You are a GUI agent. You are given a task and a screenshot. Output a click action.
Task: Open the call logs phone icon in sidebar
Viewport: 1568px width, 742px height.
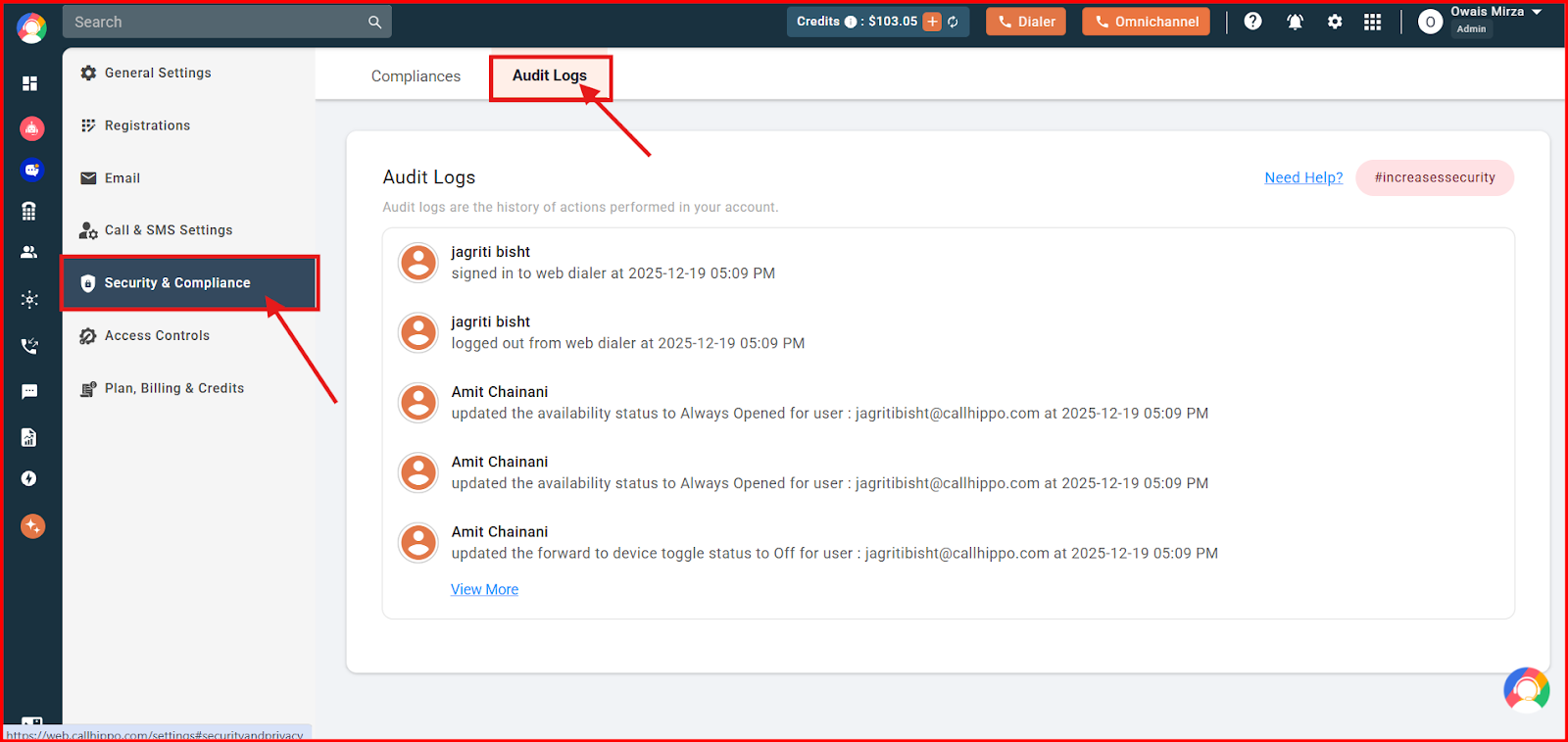pos(29,345)
